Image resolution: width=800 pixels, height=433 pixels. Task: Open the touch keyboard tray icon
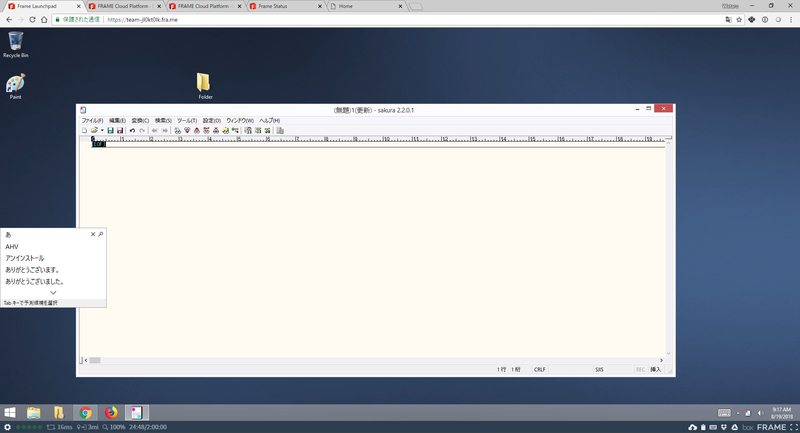coord(724,413)
